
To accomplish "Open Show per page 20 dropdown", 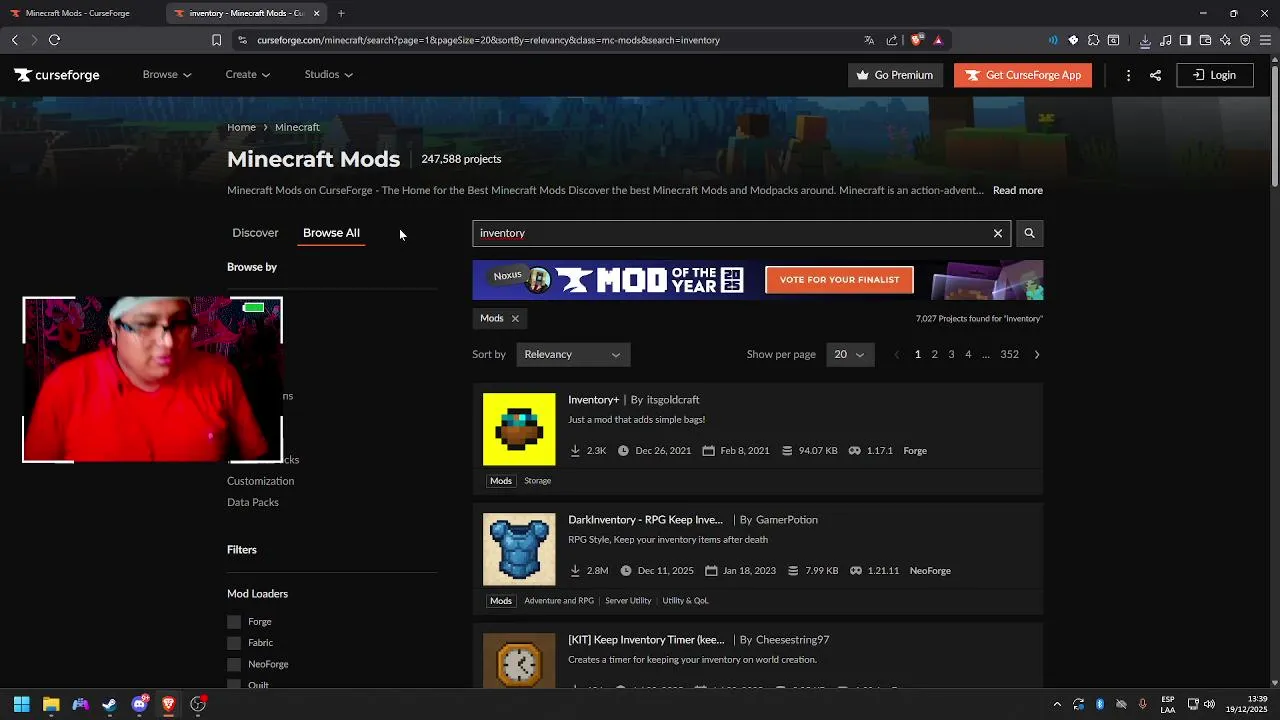I will pos(850,354).
